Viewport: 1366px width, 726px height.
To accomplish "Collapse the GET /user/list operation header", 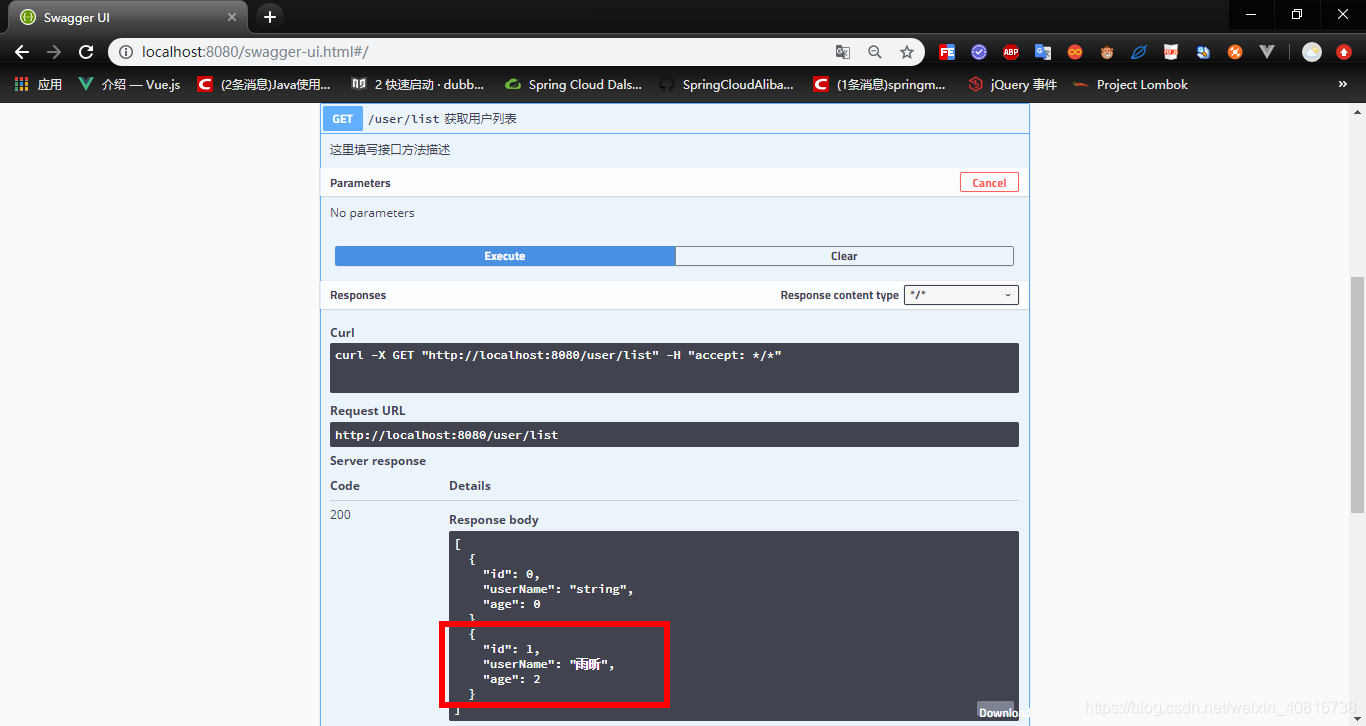I will click(675, 118).
